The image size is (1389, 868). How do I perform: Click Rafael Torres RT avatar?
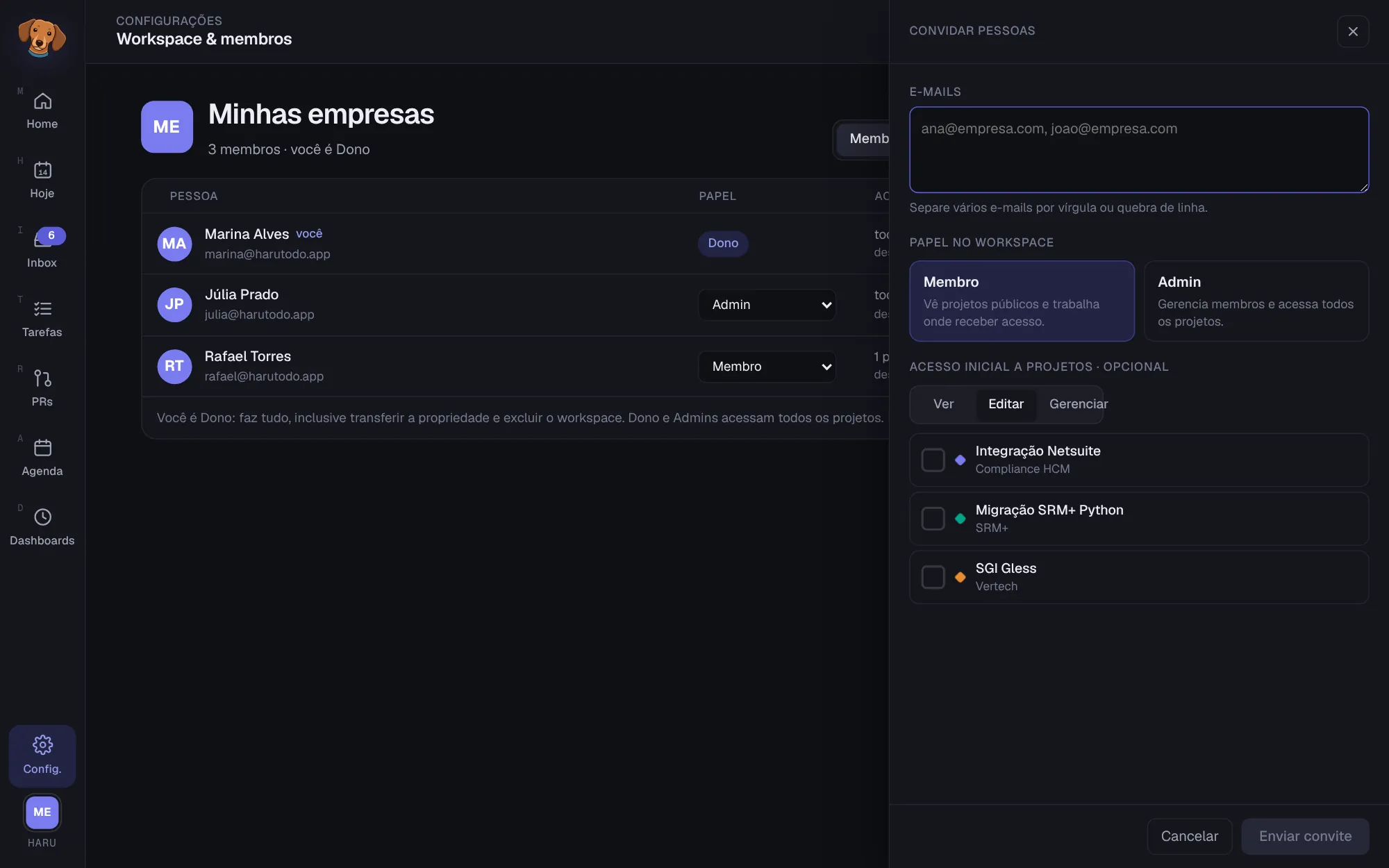[x=174, y=366]
